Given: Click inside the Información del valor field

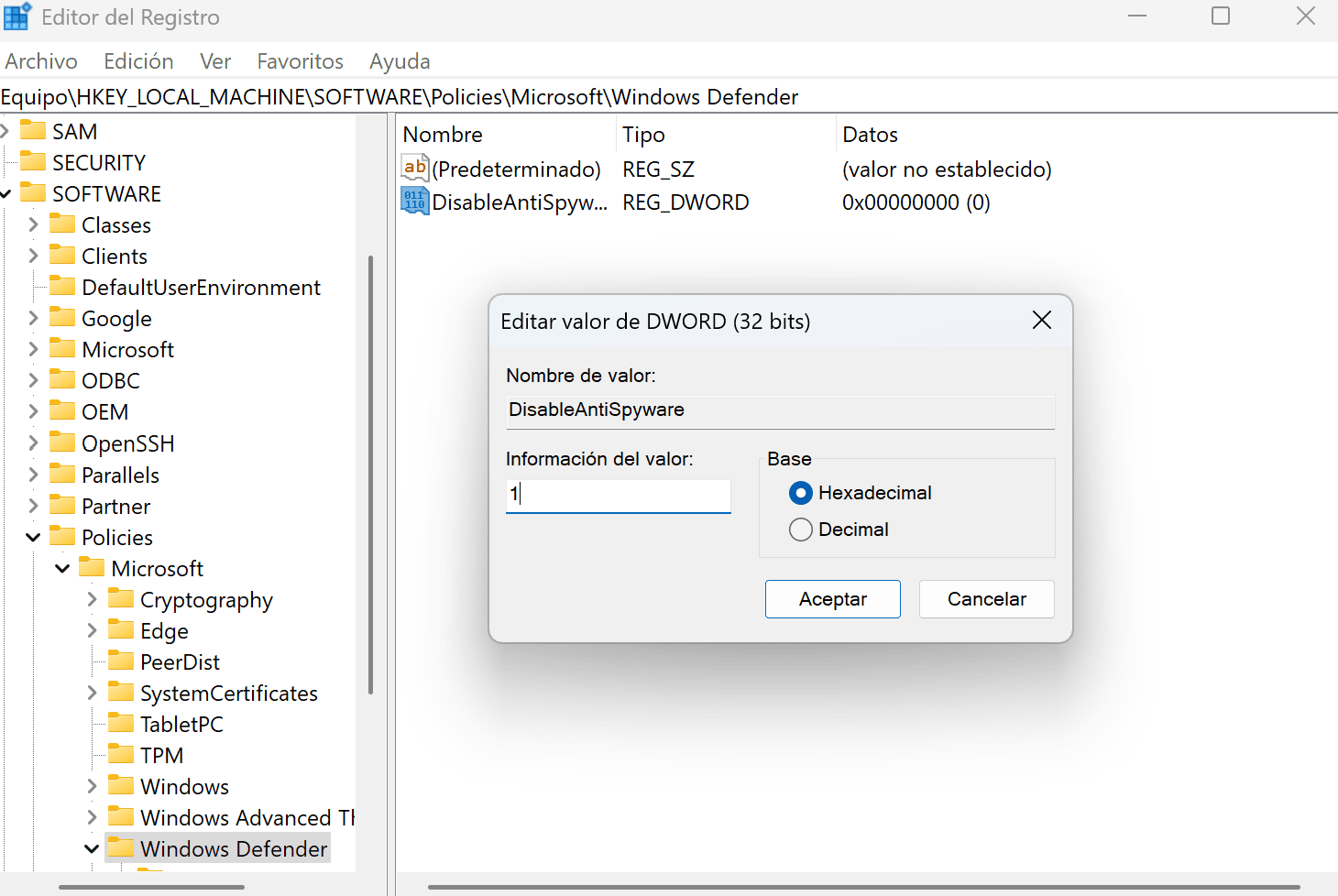Looking at the screenshot, I should pyautogui.click(x=618, y=495).
